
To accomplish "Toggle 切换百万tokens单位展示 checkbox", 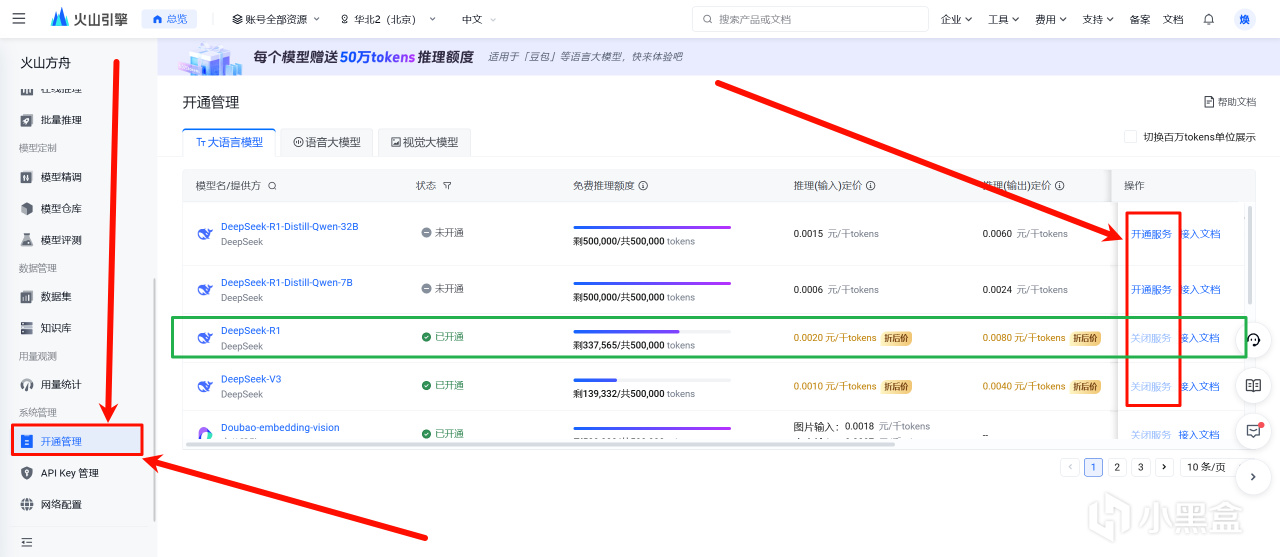I will (x=1130, y=138).
